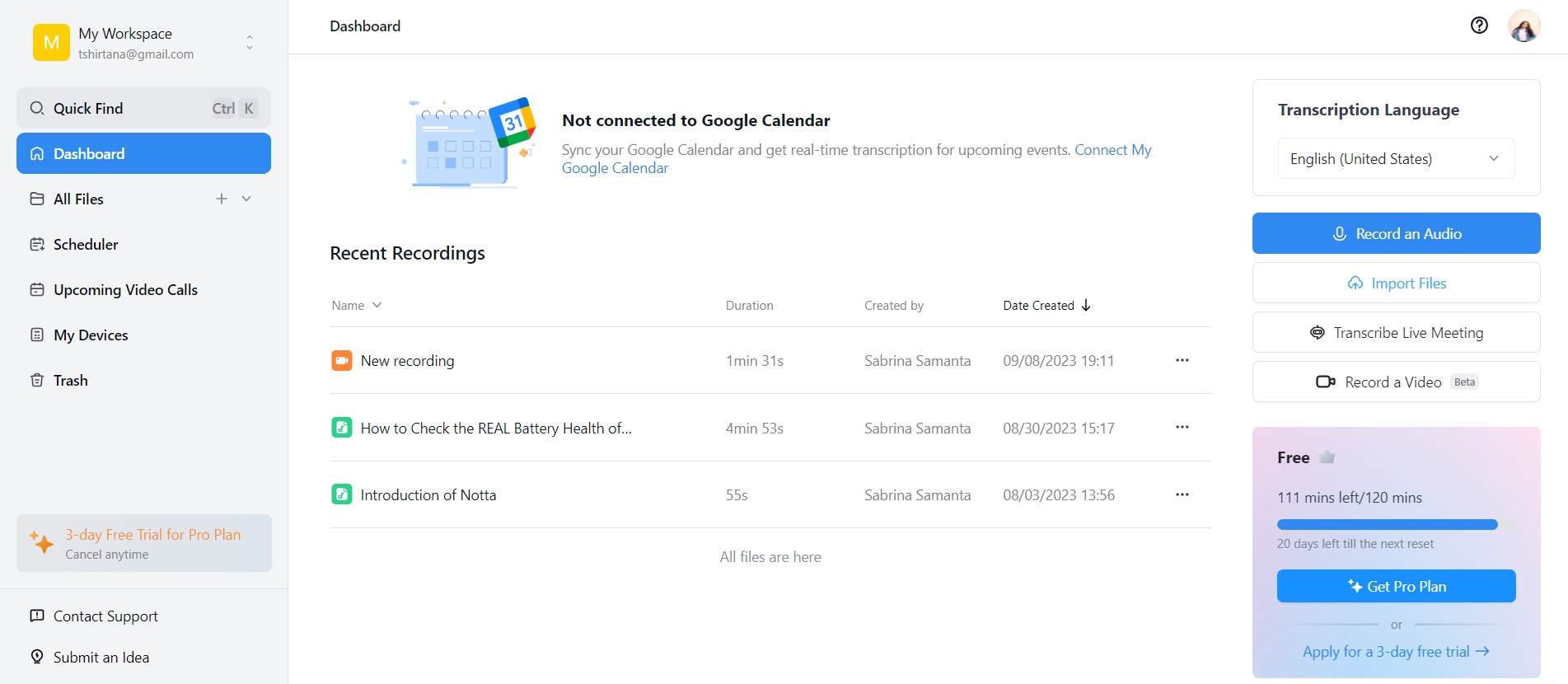
Task: Click Transcribe Live Meeting button
Action: [1397, 332]
